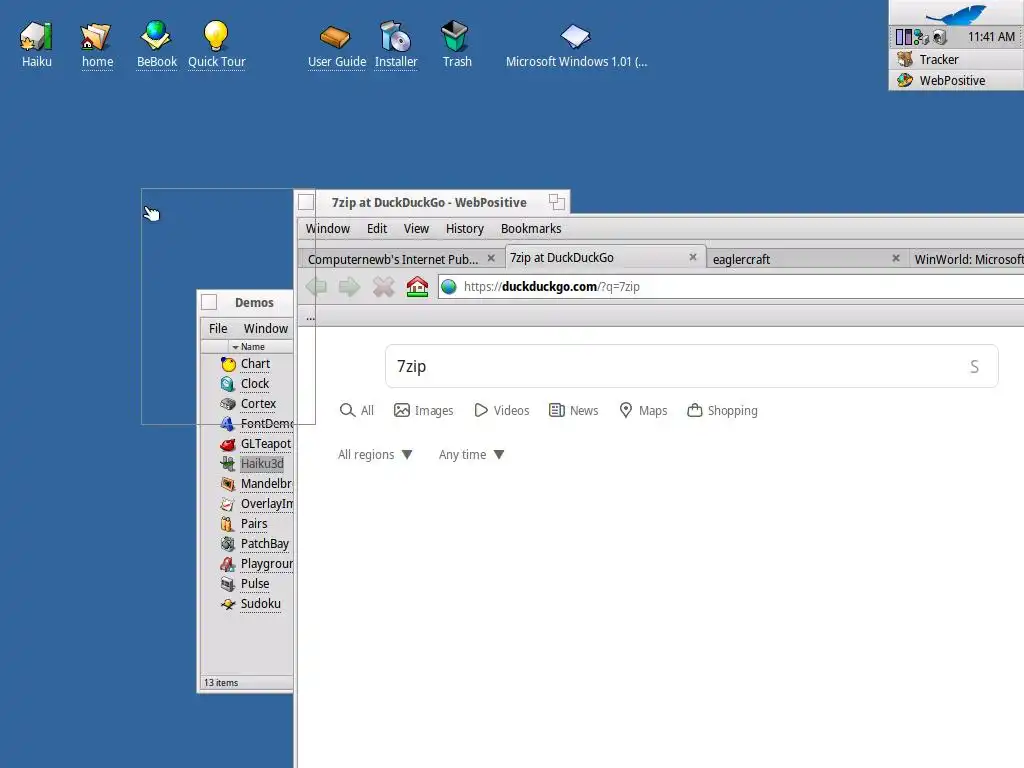Open the Trash desktop icon

click(x=455, y=36)
